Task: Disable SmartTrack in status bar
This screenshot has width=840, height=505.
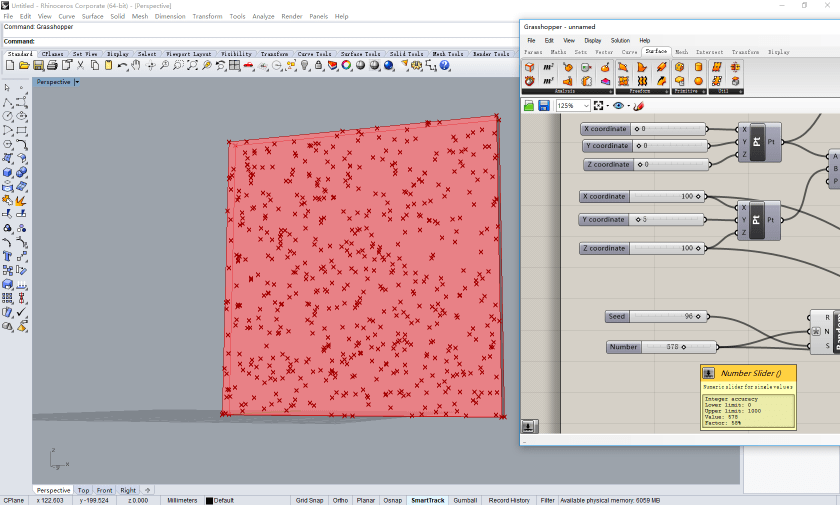Action: (x=427, y=500)
